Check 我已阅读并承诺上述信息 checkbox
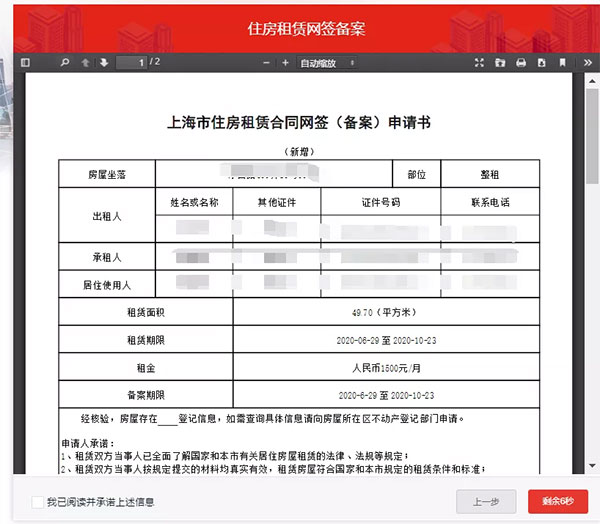Image resolution: width=600 pixels, height=524 pixels. click(38, 502)
